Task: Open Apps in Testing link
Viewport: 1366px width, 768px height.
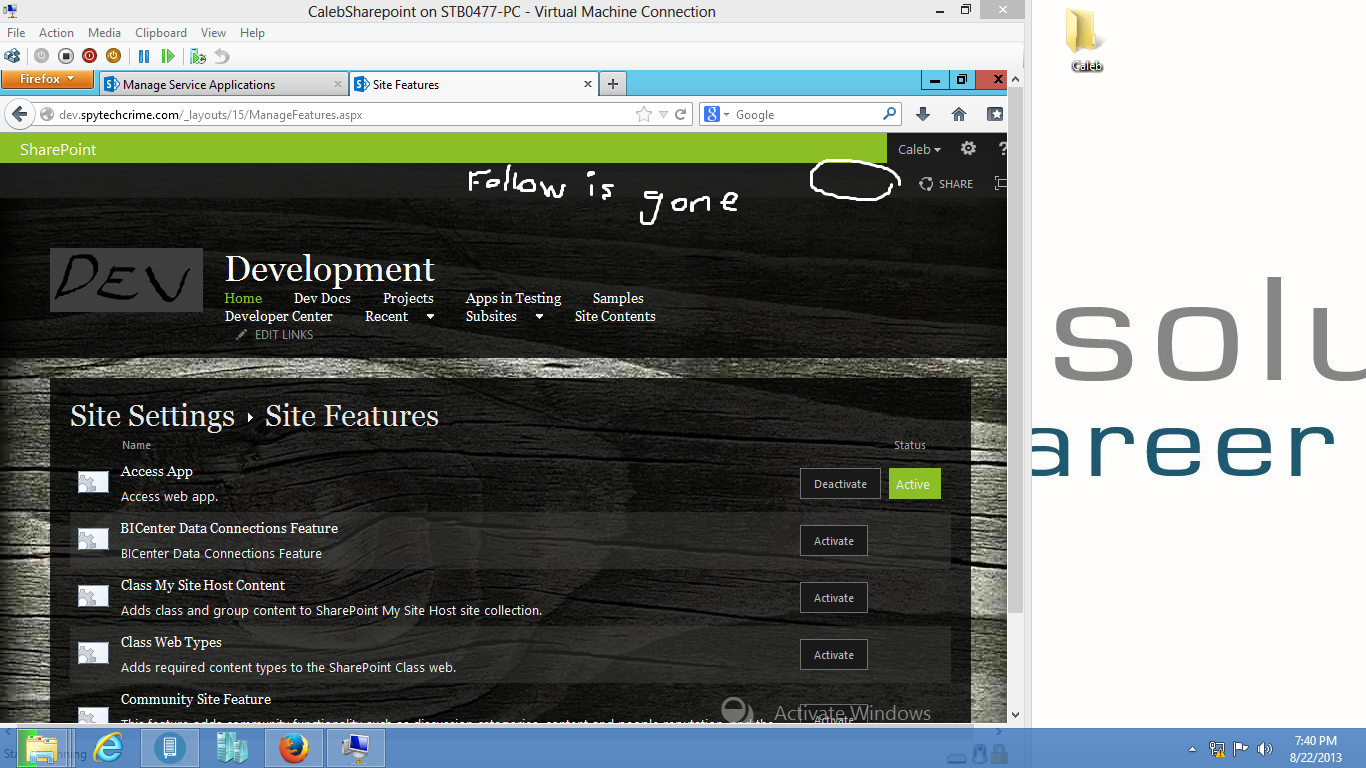Action: pos(513,298)
